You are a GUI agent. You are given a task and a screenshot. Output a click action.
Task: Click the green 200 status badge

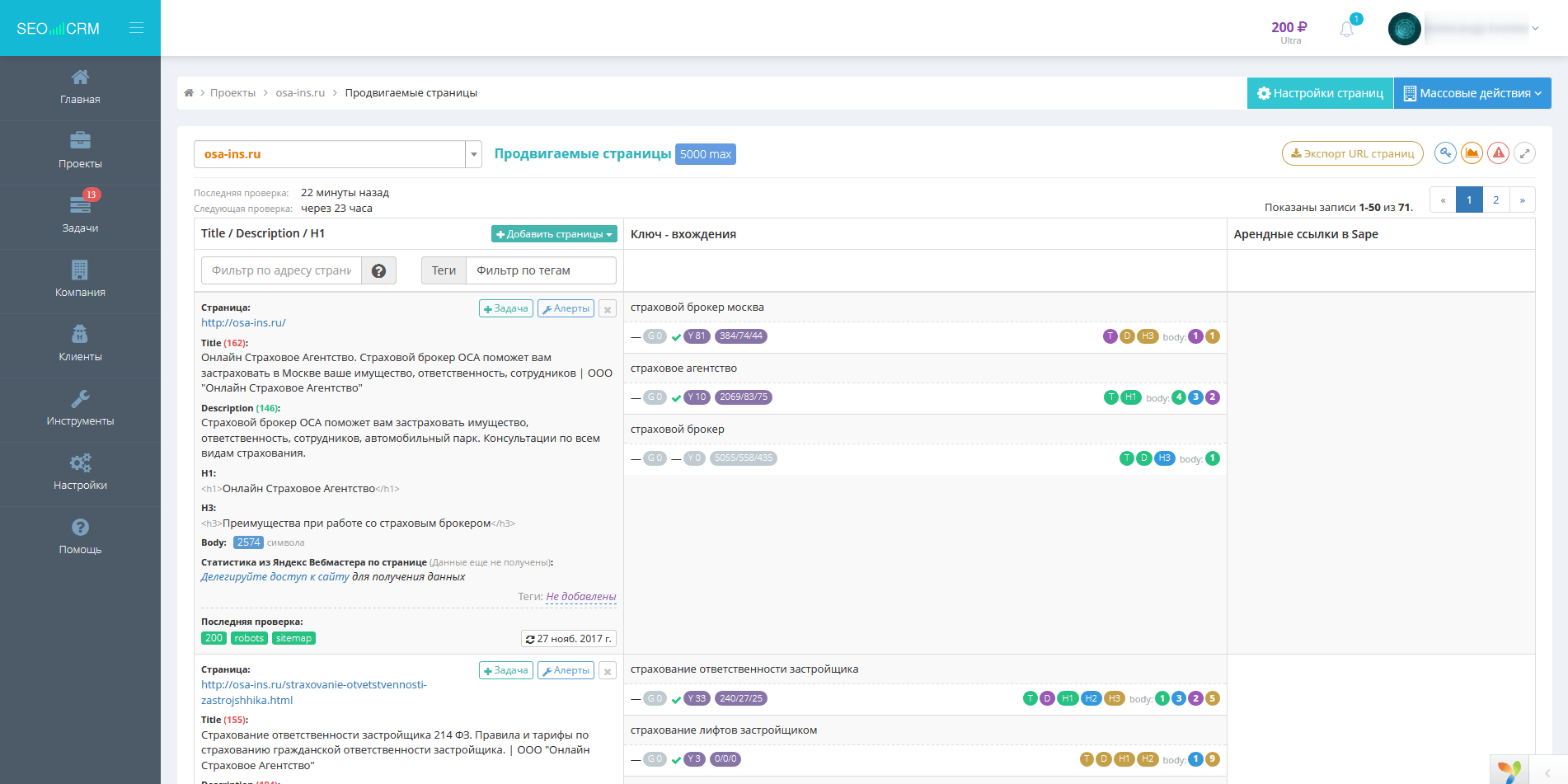214,638
